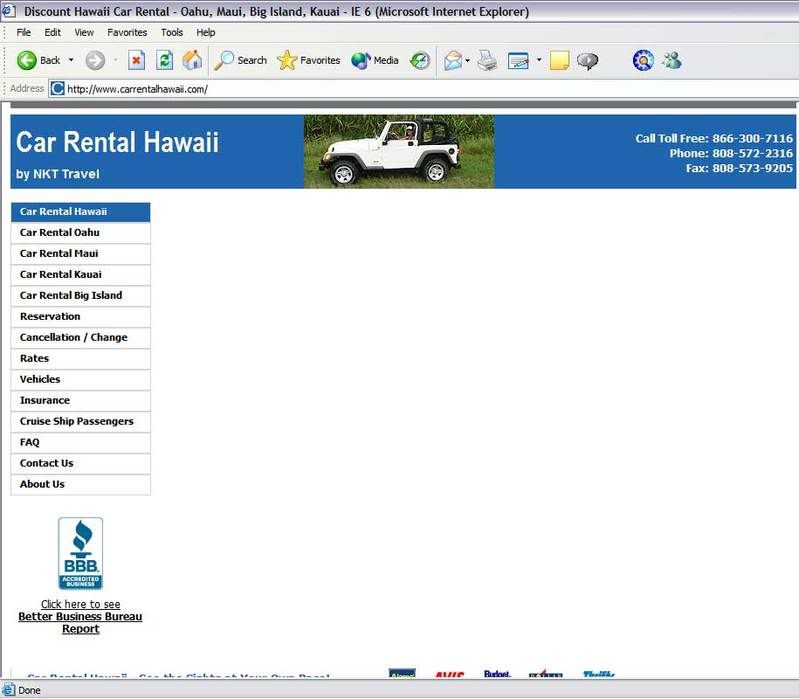Click the Back navigation button
This screenshot has width=799, height=699.
39,60
